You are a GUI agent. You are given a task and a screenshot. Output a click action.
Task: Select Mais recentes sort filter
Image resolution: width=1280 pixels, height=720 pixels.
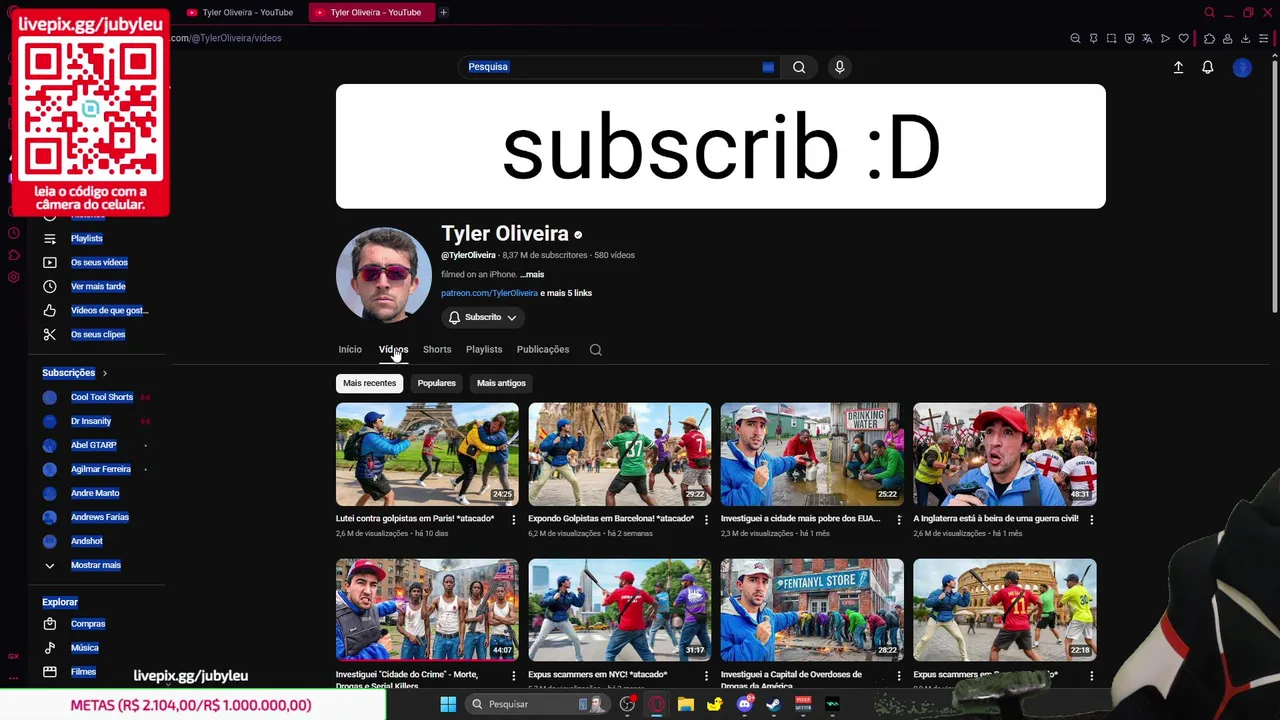[370, 383]
